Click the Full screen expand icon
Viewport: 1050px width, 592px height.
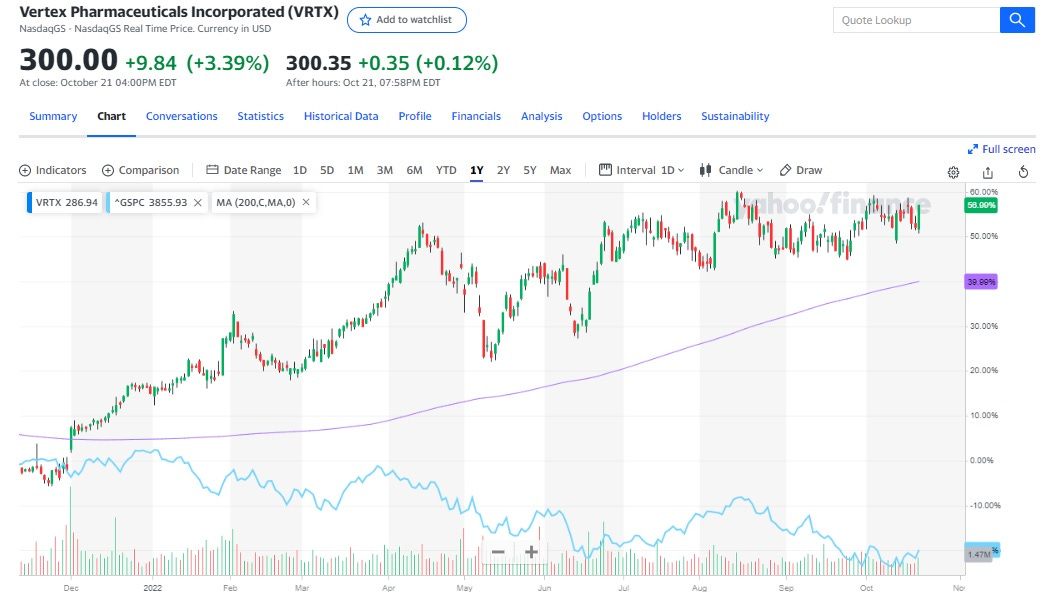tap(972, 149)
